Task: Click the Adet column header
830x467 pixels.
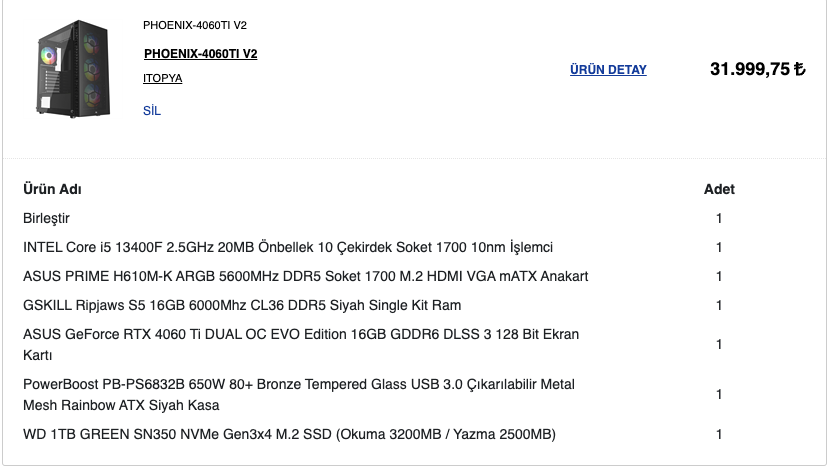Action: pos(719,189)
